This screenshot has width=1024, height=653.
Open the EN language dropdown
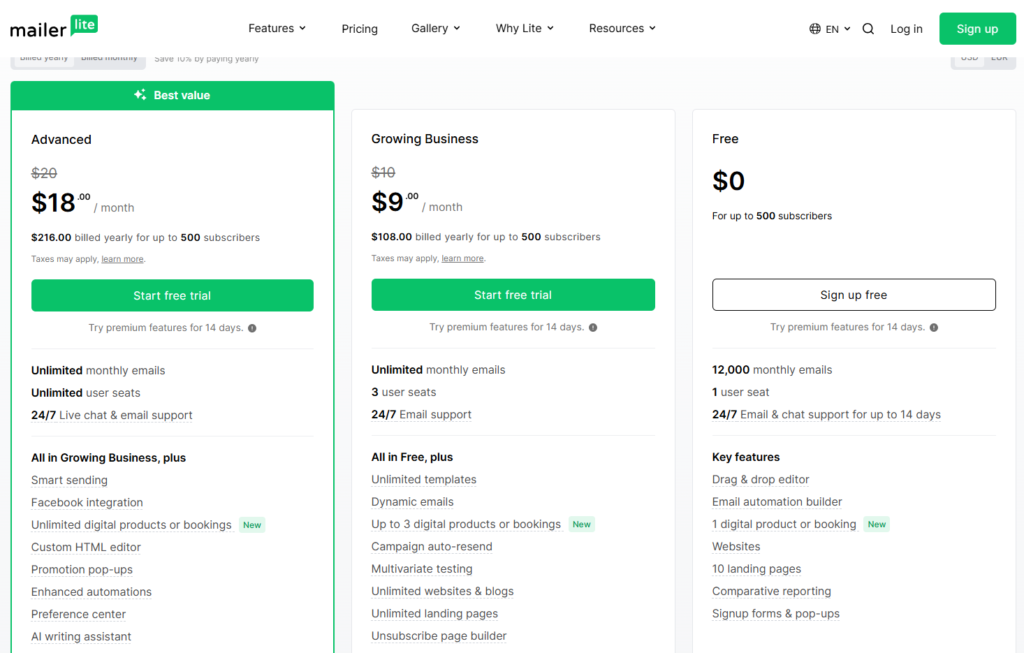pyautogui.click(x=838, y=29)
